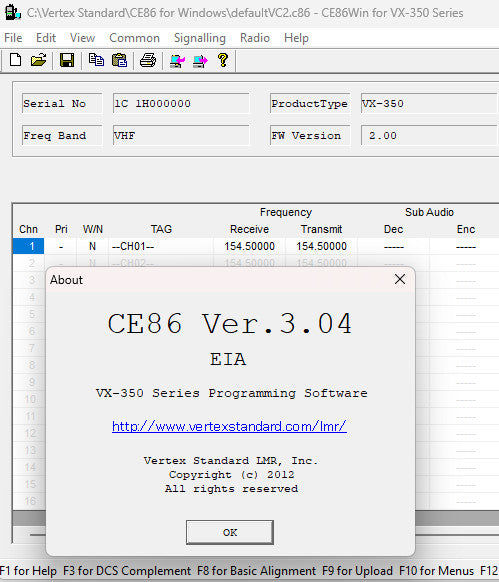Click channel 1 Sub Audio Dec cell
Image resolution: width=499 pixels, height=582 pixels.
coord(394,246)
